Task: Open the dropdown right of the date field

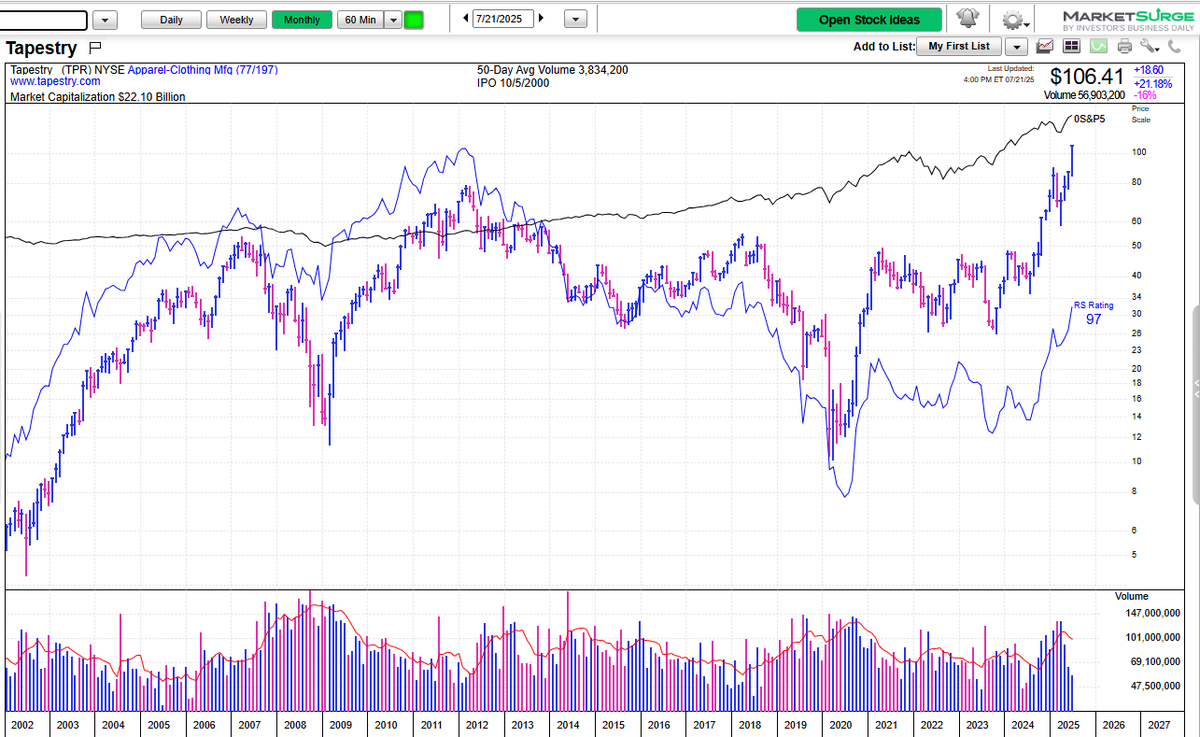Action: click(x=574, y=20)
